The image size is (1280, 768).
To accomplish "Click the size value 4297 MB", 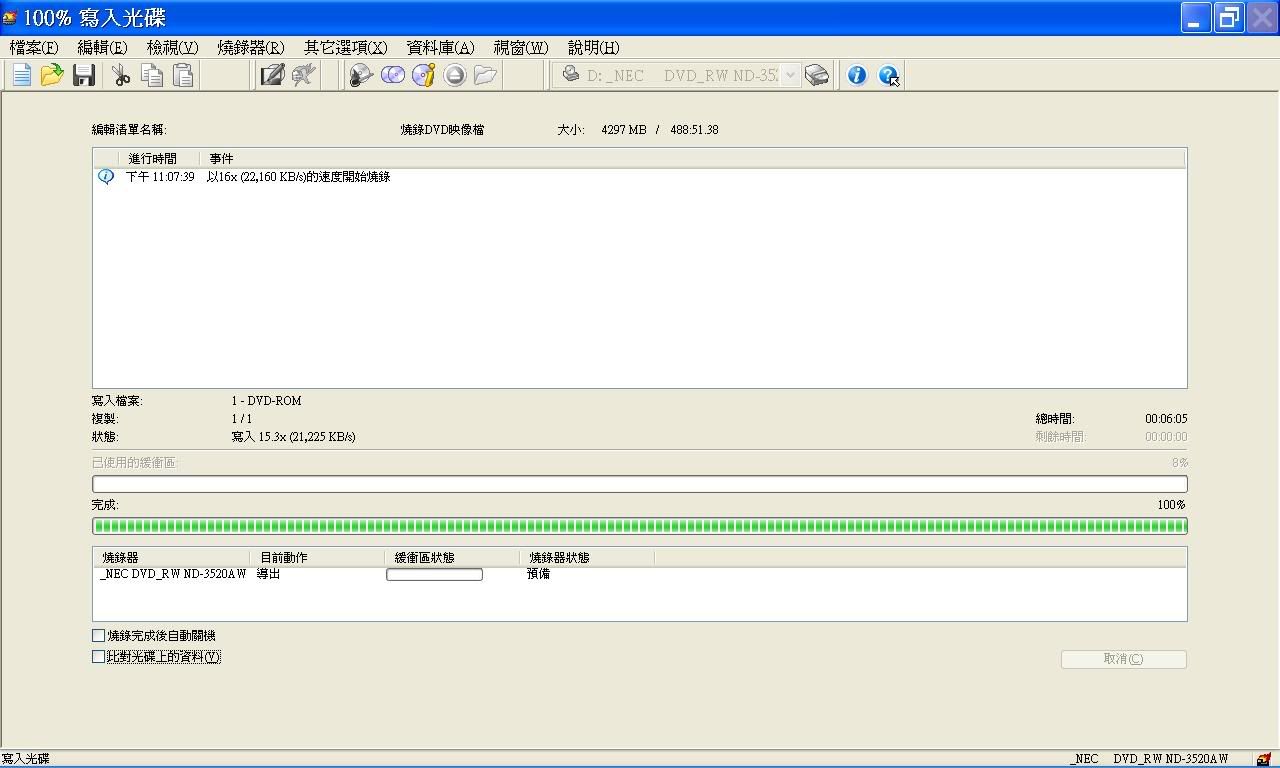I will pos(624,130).
